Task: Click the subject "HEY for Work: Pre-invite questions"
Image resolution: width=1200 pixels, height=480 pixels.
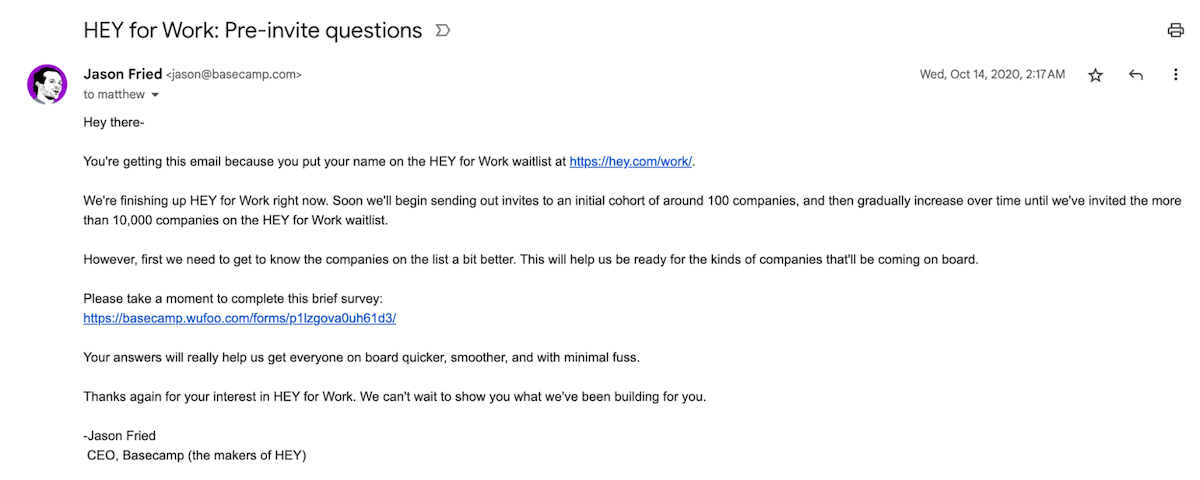Action: point(253,30)
